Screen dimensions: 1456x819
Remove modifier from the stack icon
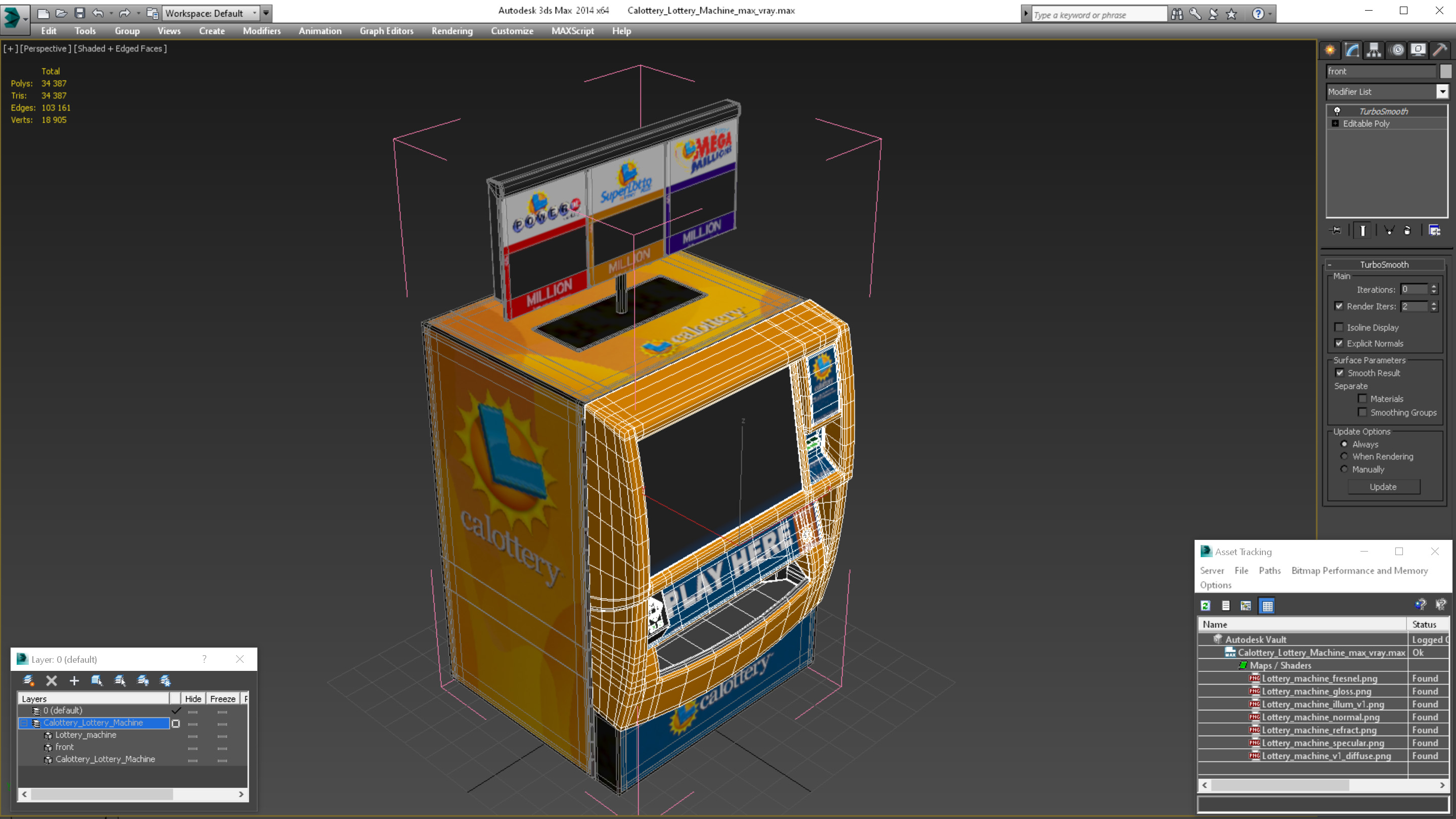[x=1407, y=230]
